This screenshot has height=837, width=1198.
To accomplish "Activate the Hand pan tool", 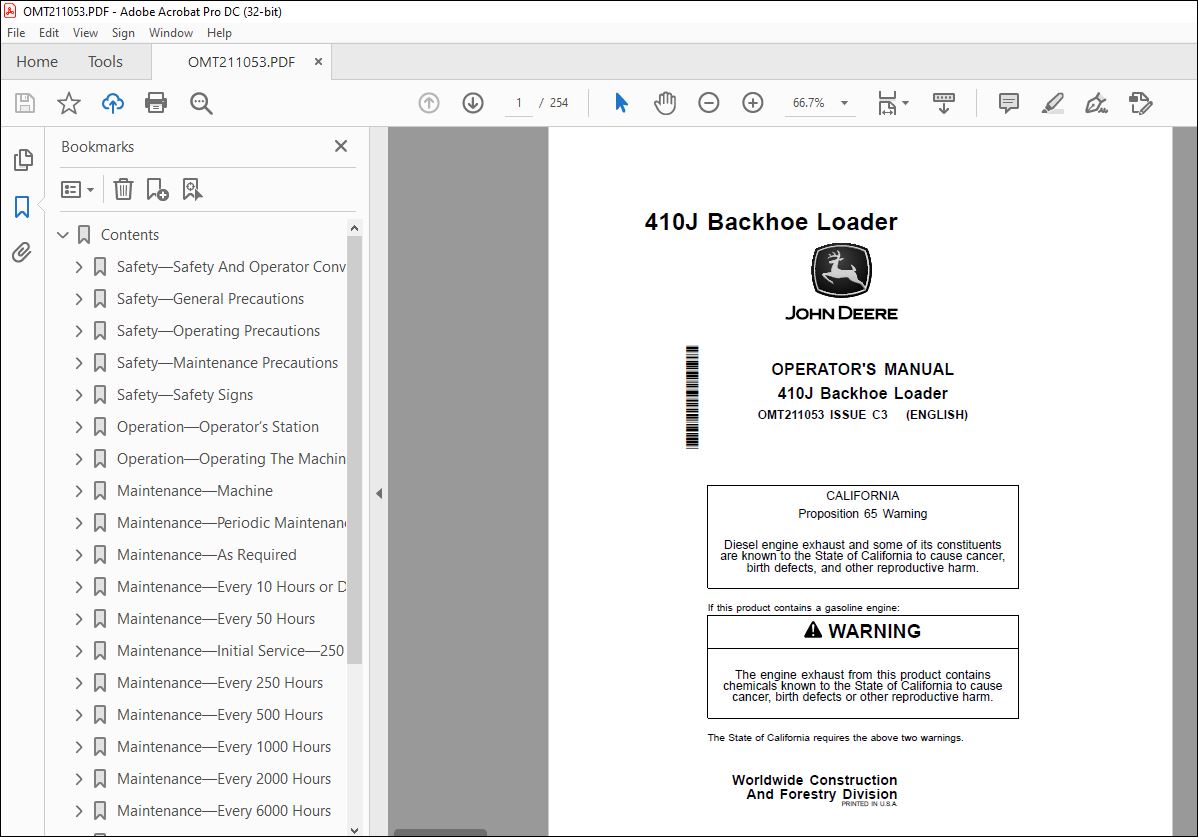I will 665,103.
